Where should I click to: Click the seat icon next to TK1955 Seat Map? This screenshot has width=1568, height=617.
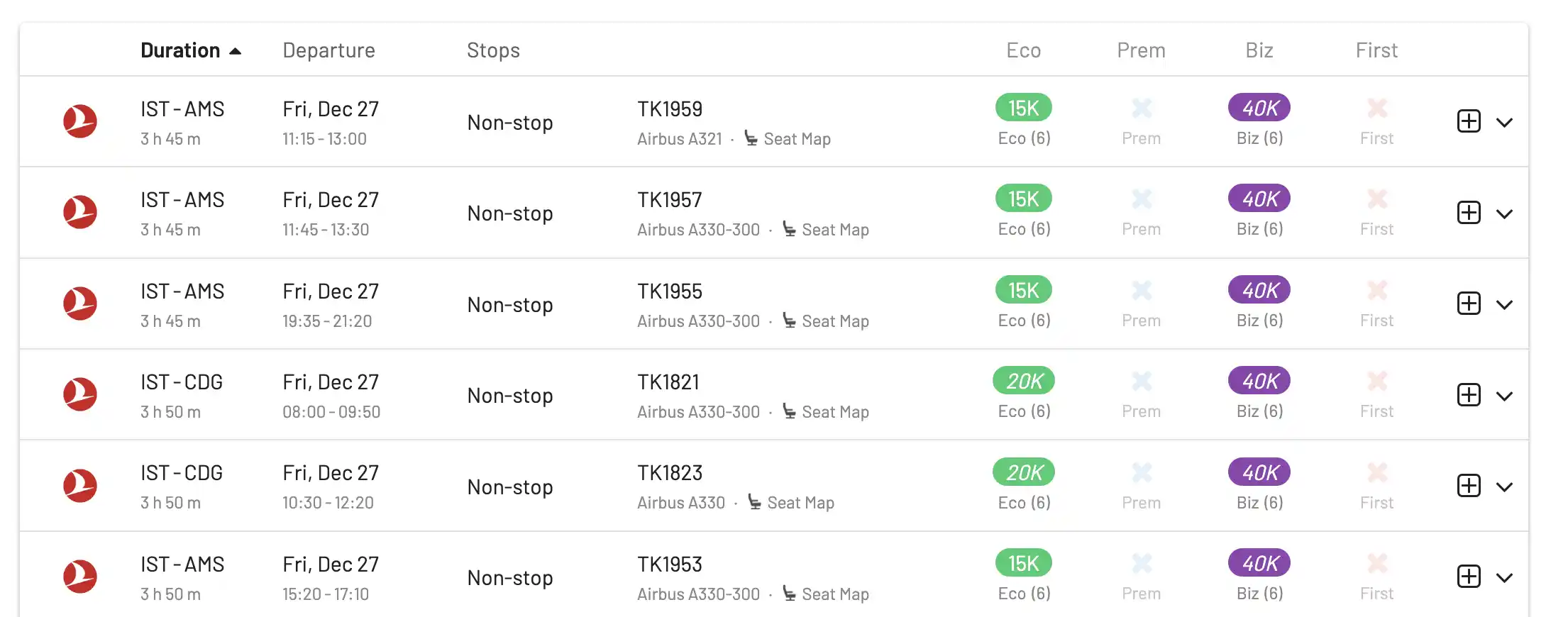pyautogui.click(x=789, y=321)
